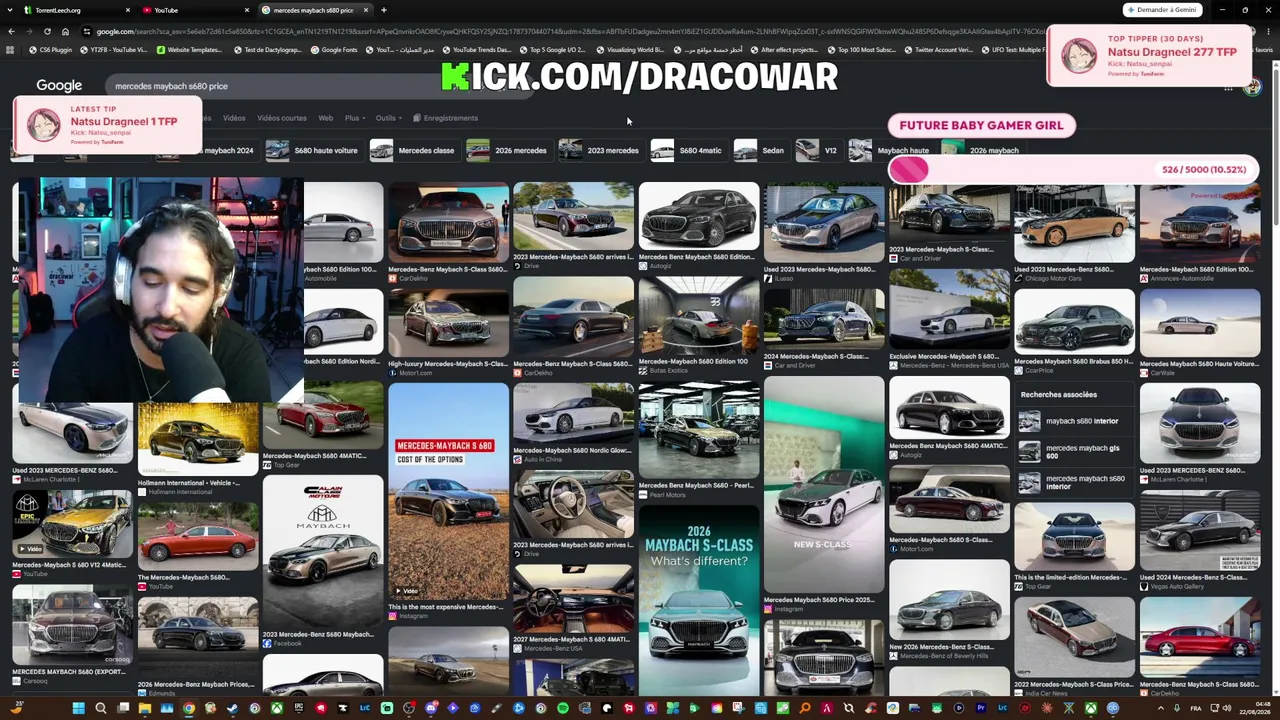The image size is (1280, 720).
Task: Open the Google apps grid
Action: 1228,88
